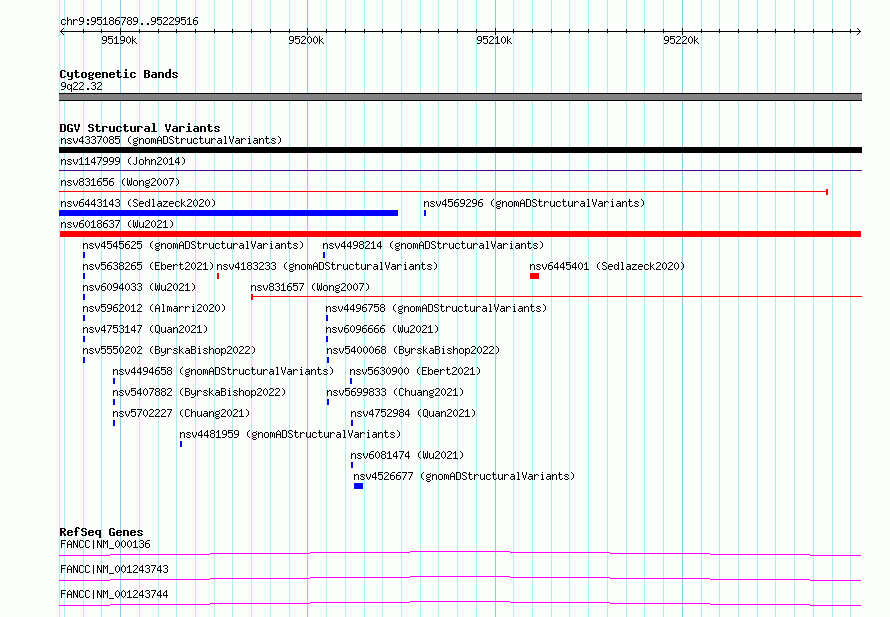Open the nsv5638265 (Ebert2021) label
The height and width of the screenshot is (617, 890).
pyautogui.click(x=148, y=266)
